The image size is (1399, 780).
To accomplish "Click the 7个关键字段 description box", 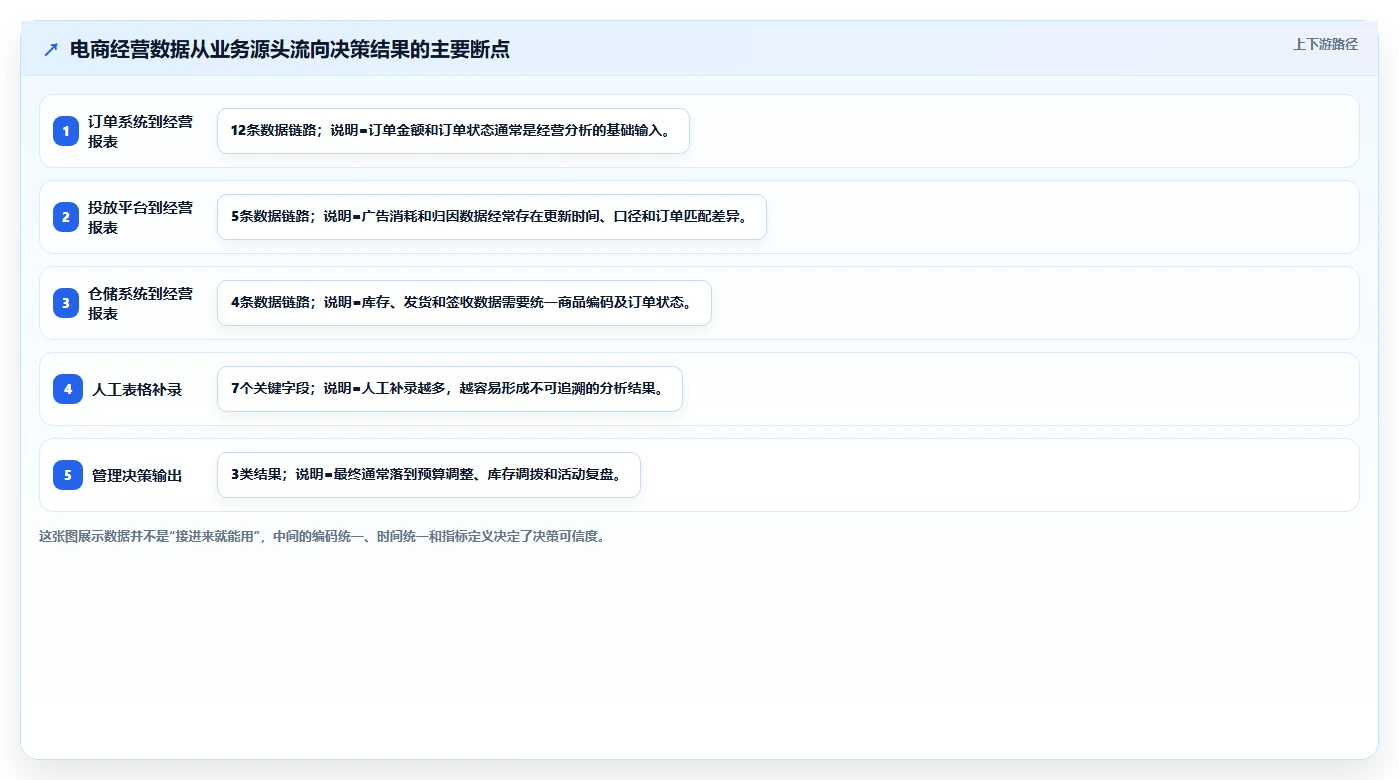I will 450,389.
